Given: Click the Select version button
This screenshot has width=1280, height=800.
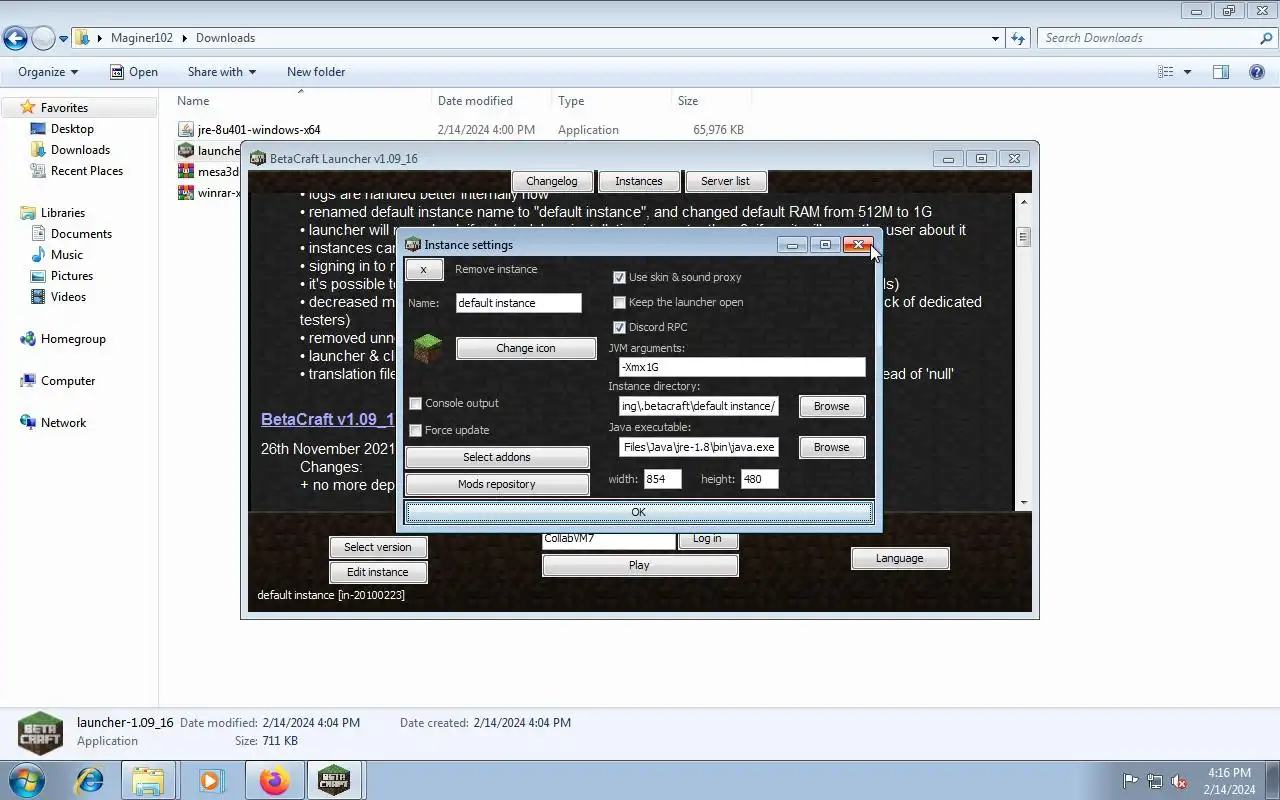Looking at the screenshot, I should pos(378,547).
